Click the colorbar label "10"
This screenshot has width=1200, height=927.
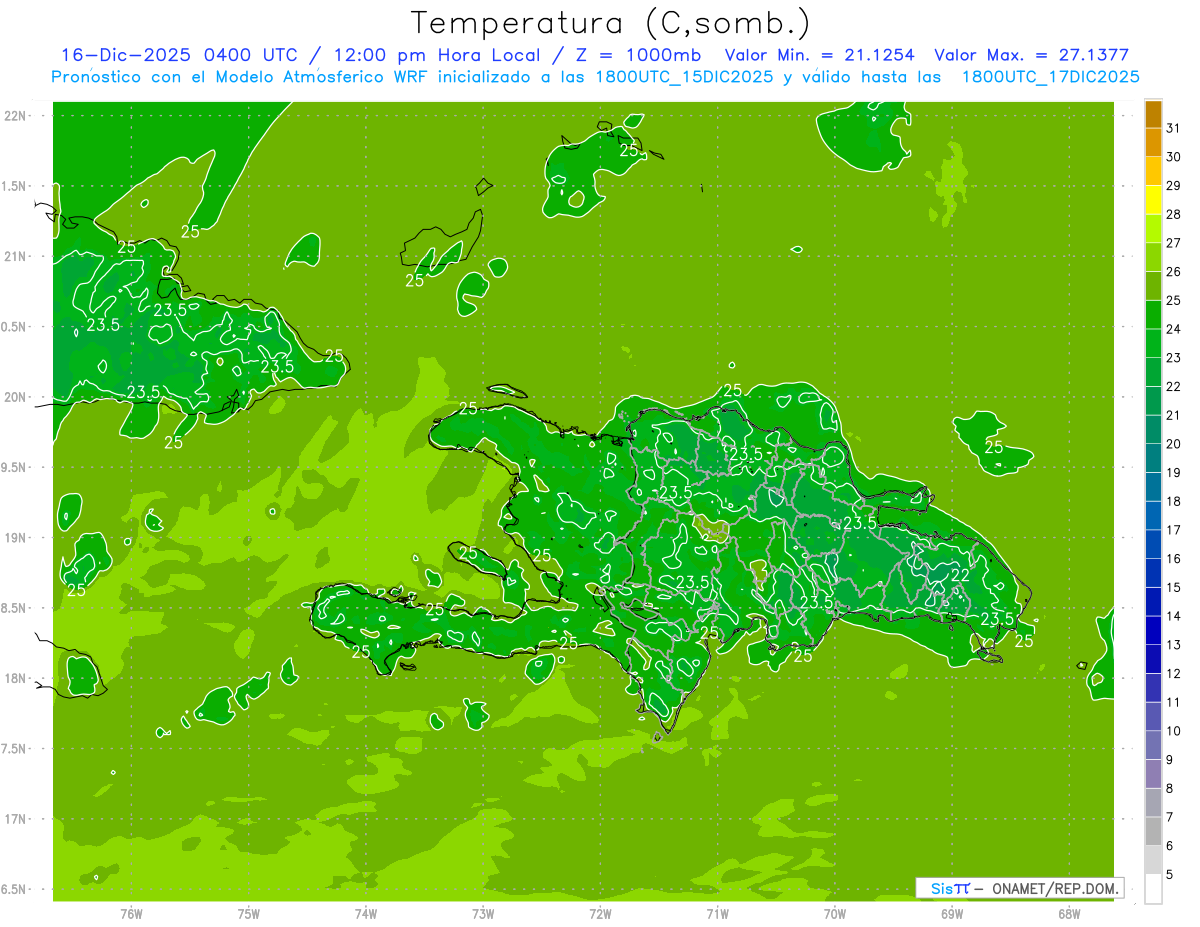click(x=1173, y=730)
